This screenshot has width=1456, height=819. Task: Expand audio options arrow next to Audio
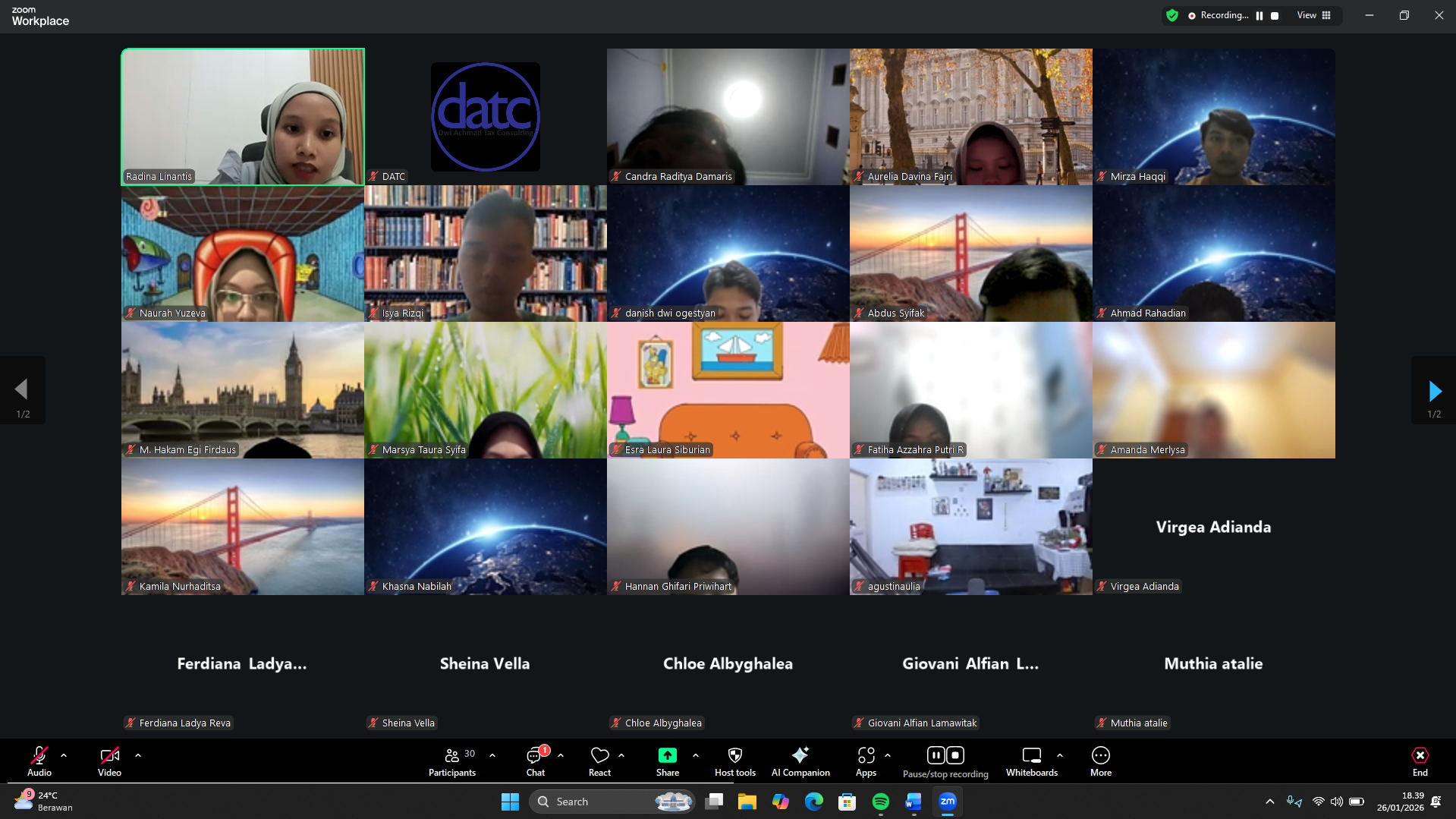tap(64, 755)
